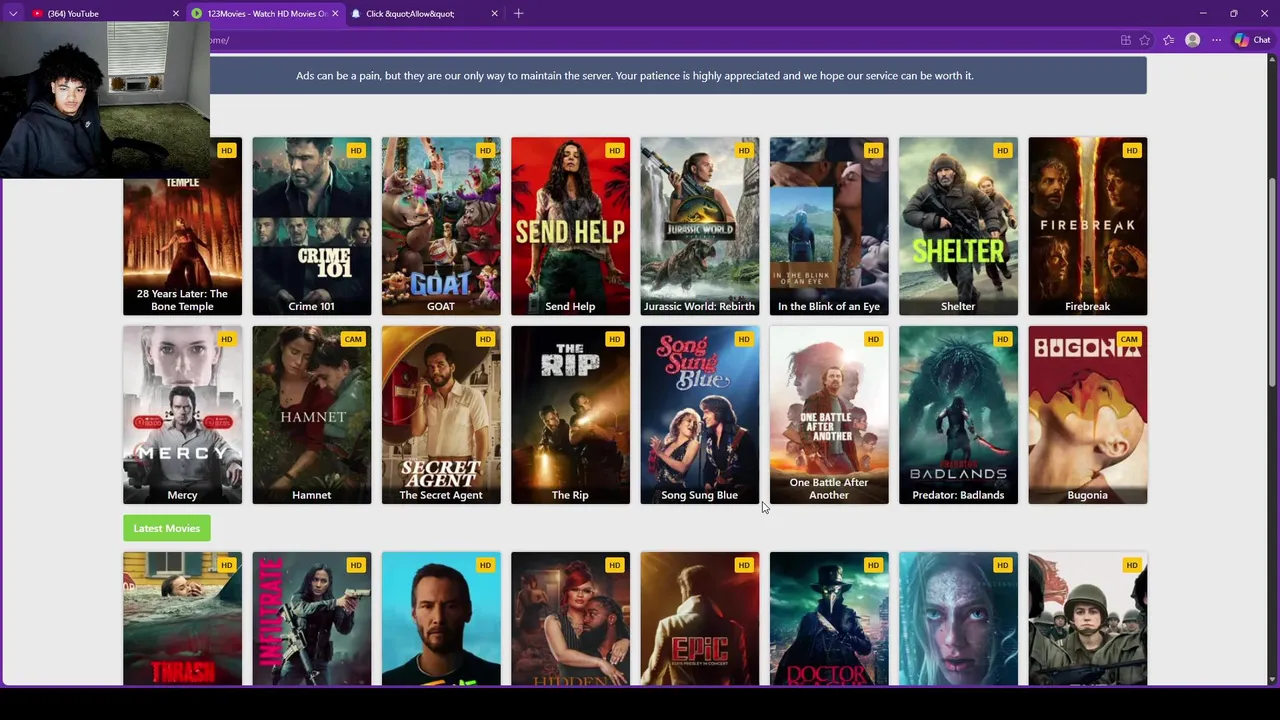Viewport: 1280px width, 720px height.
Task: Click the Crime 101 title text
Action: click(311, 306)
